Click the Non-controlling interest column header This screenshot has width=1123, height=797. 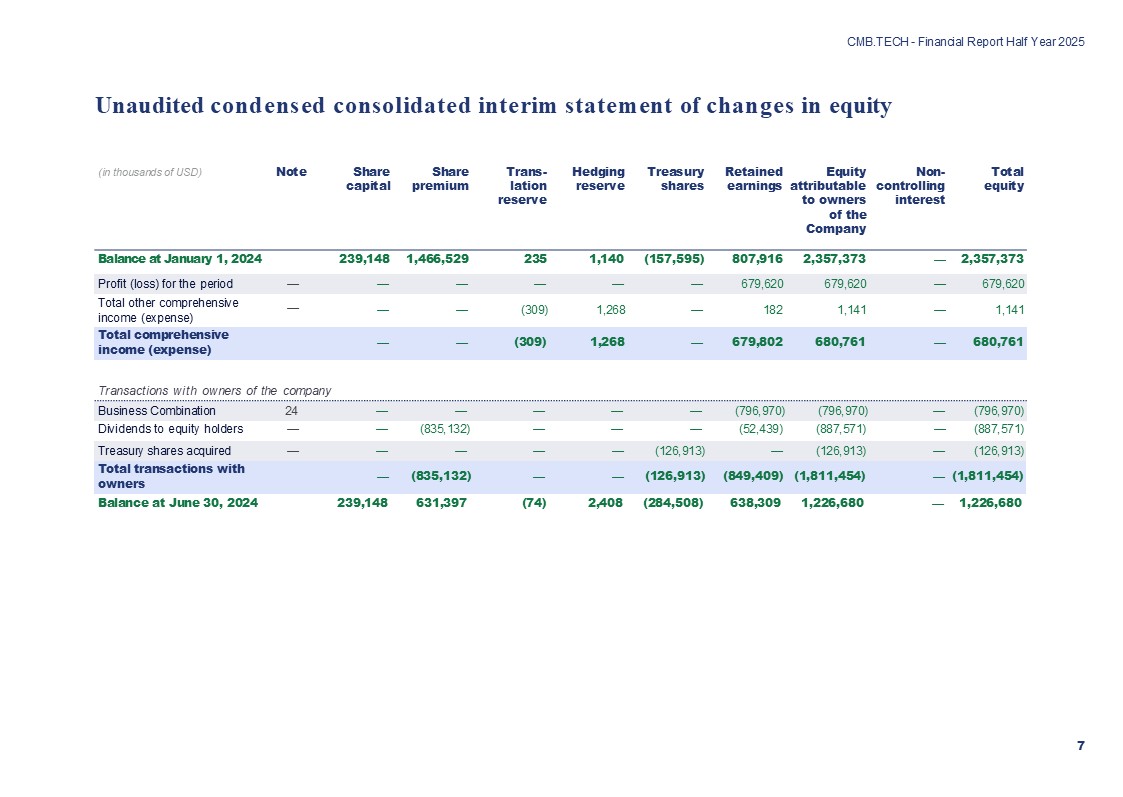pyautogui.click(x=910, y=186)
